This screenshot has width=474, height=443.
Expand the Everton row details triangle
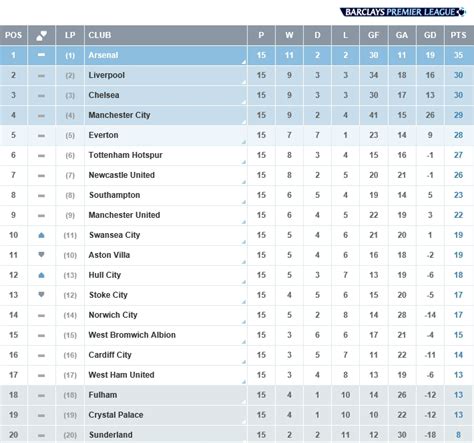[244, 142]
